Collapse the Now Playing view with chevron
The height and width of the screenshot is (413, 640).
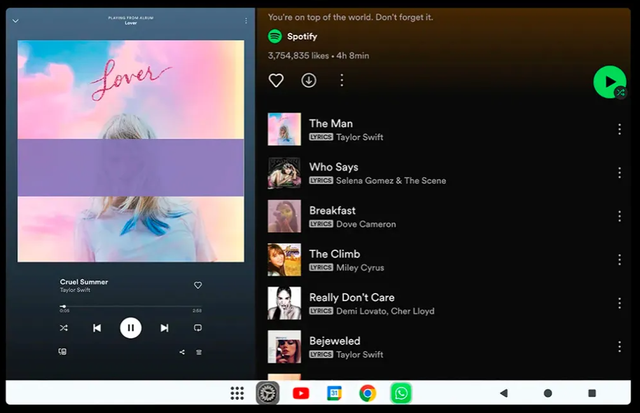[x=16, y=21]
